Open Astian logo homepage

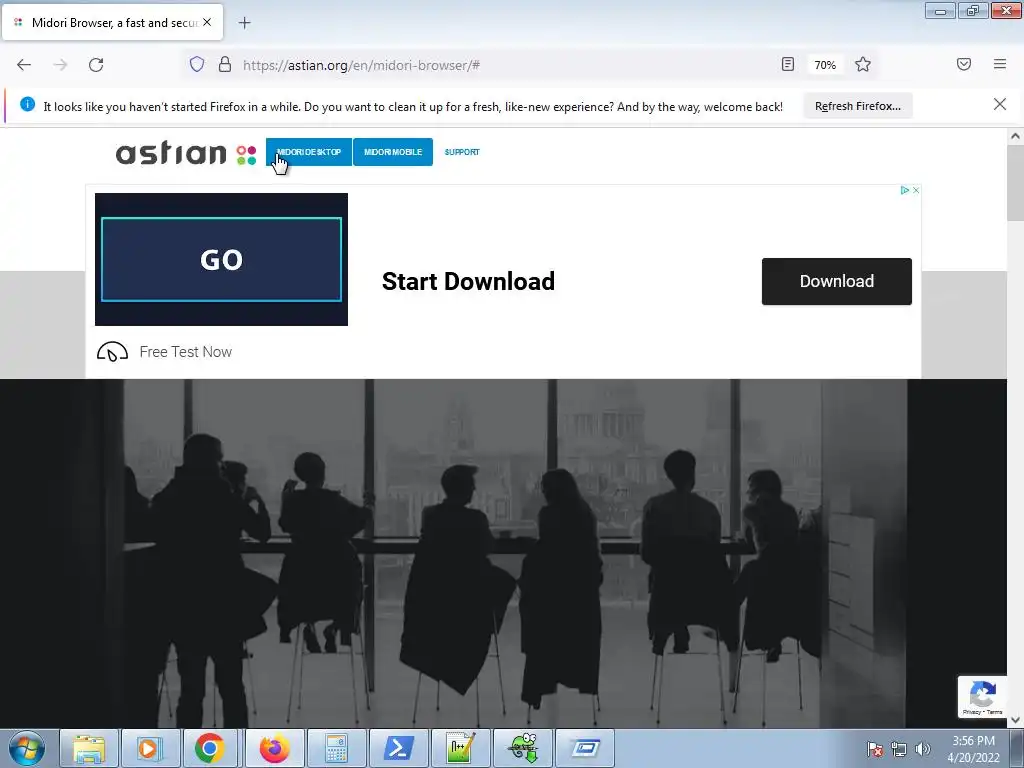tap(186, 153)
